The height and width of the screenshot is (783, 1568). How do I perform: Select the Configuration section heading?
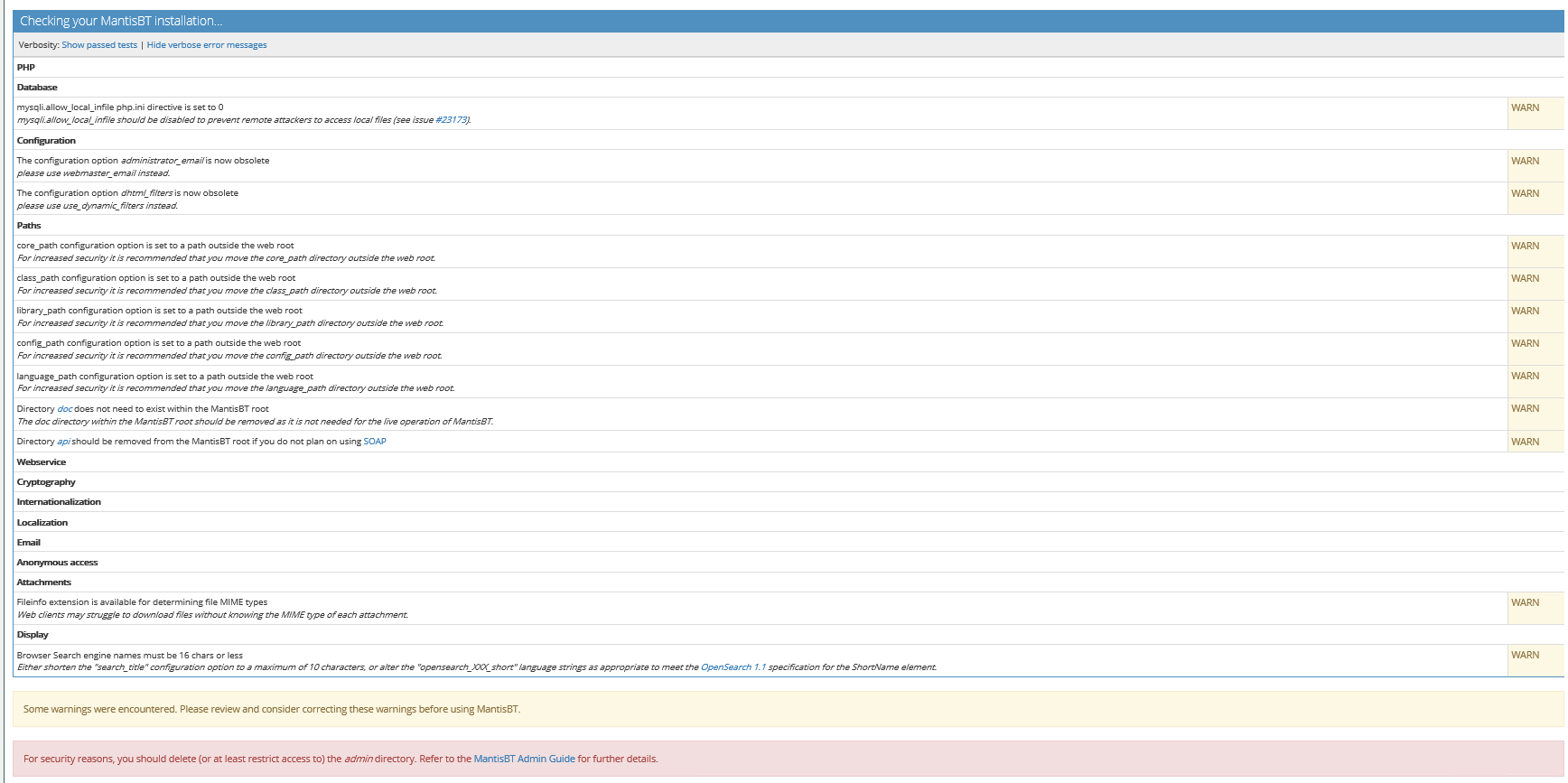46,141
